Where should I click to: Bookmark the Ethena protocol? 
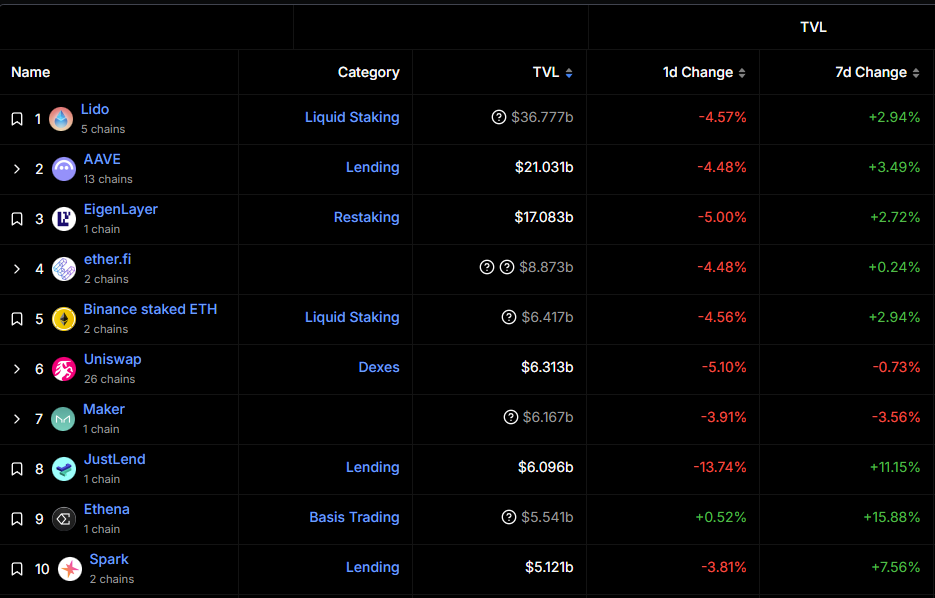[x=17, y=519]
